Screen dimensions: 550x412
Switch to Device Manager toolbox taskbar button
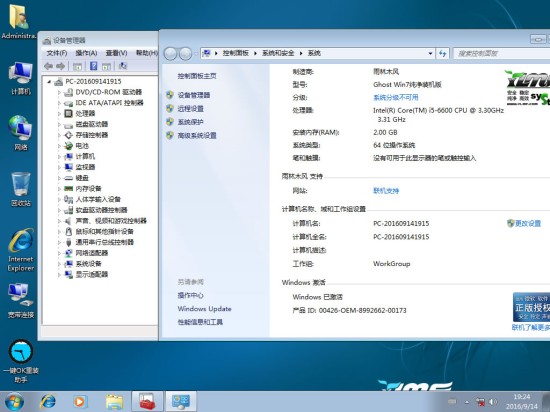click(147, 402)
